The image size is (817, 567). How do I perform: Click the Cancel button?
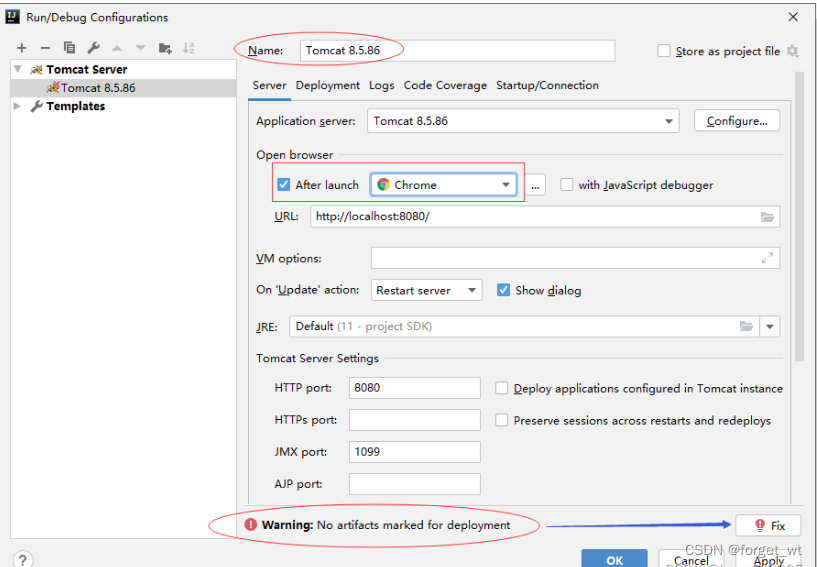[691, 559]
